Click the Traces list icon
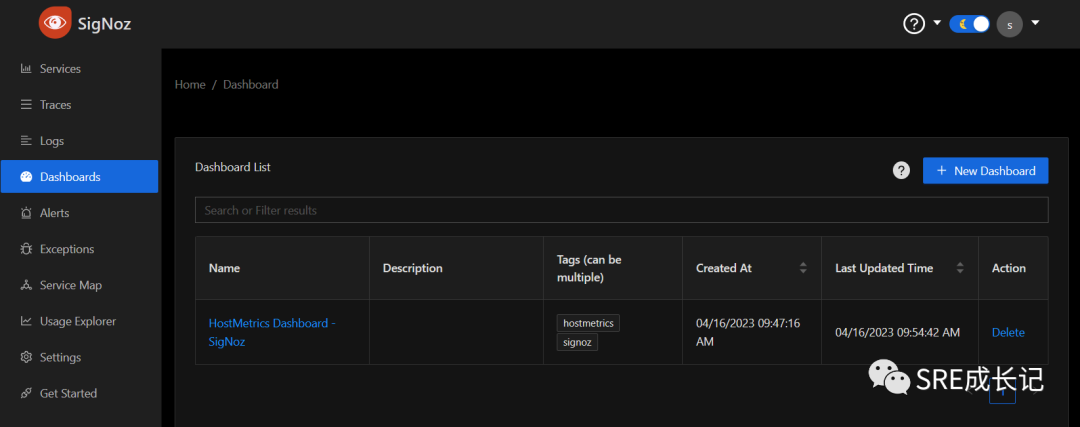 click(26, 105)
